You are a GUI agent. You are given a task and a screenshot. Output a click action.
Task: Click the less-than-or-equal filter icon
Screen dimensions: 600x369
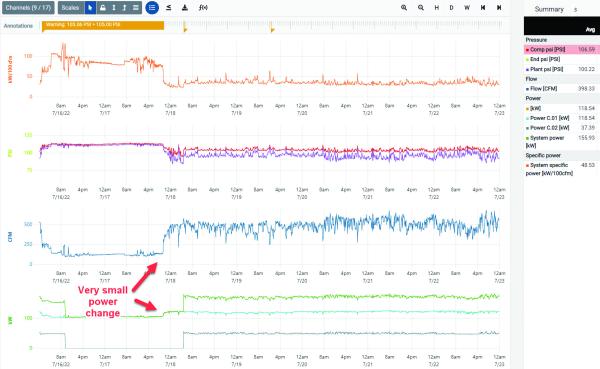coord(168,8)
